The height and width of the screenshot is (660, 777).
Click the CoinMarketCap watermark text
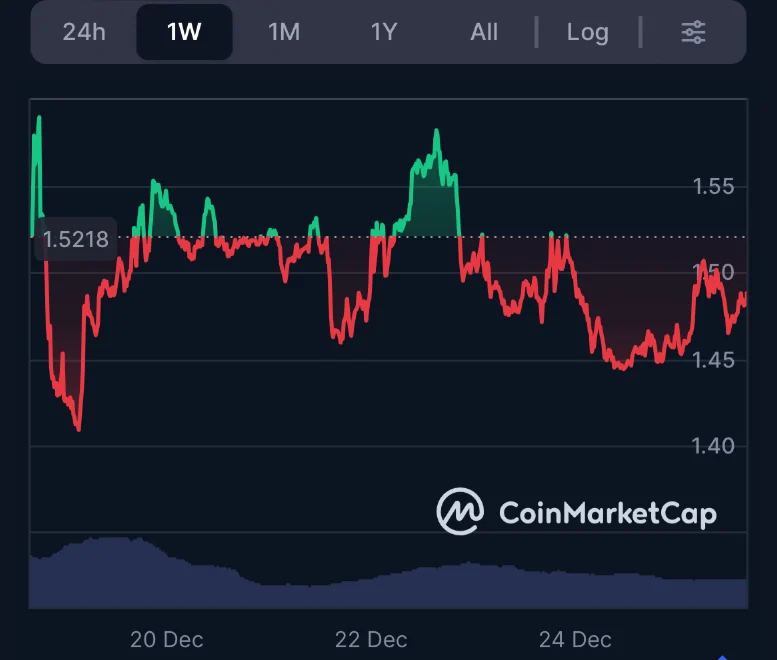tap(607, 513)
